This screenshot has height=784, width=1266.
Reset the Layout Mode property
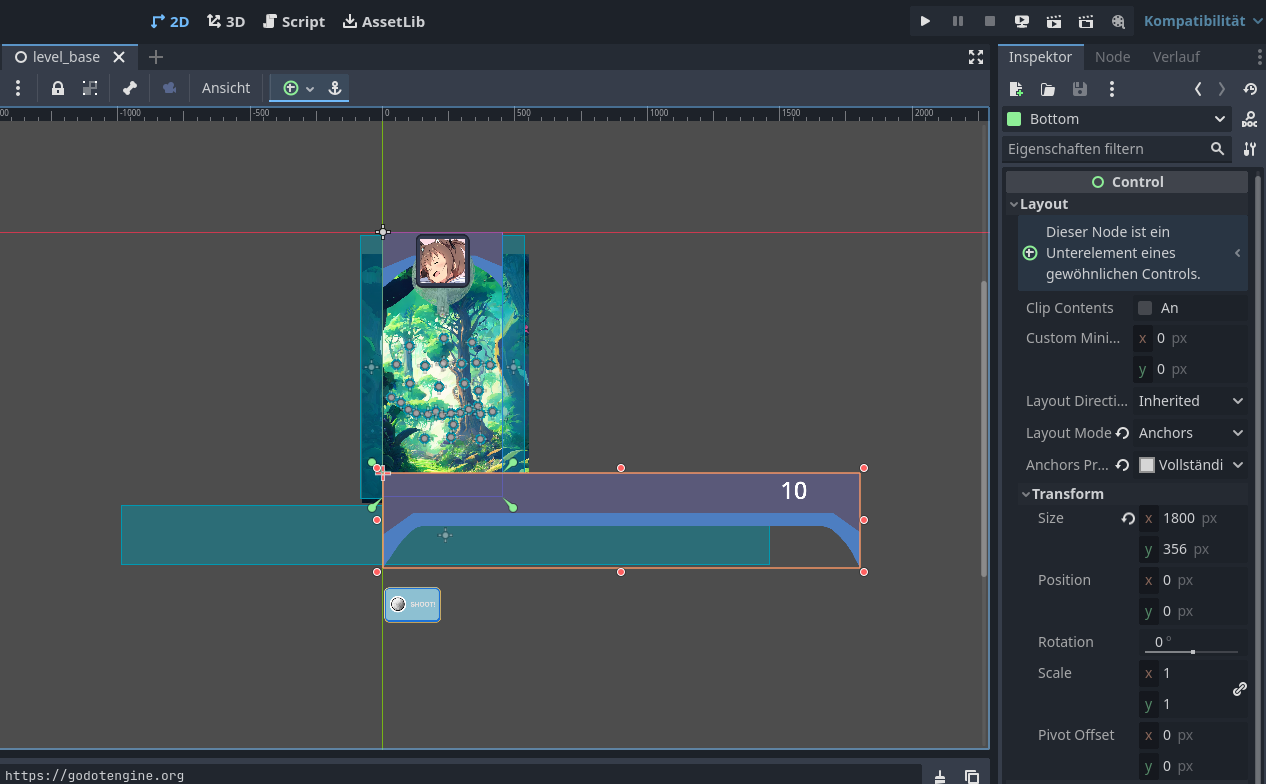pyautogui.click(x=1122, y=433)
